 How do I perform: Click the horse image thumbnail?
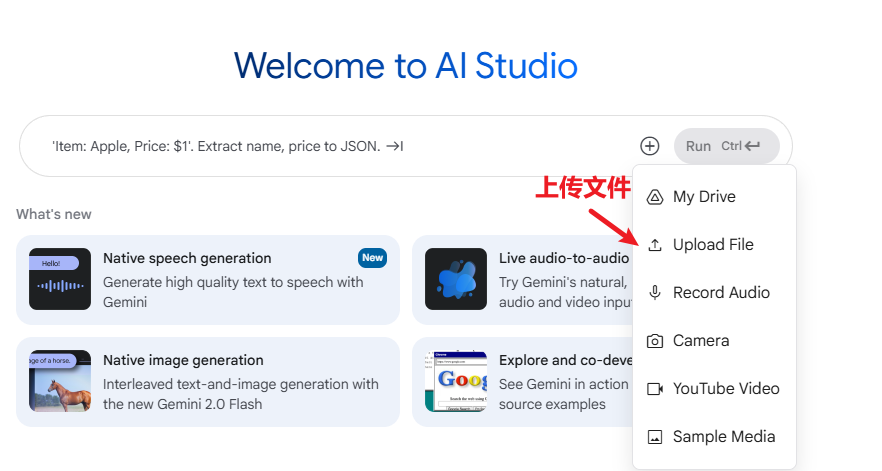click(x=60, y=381)
